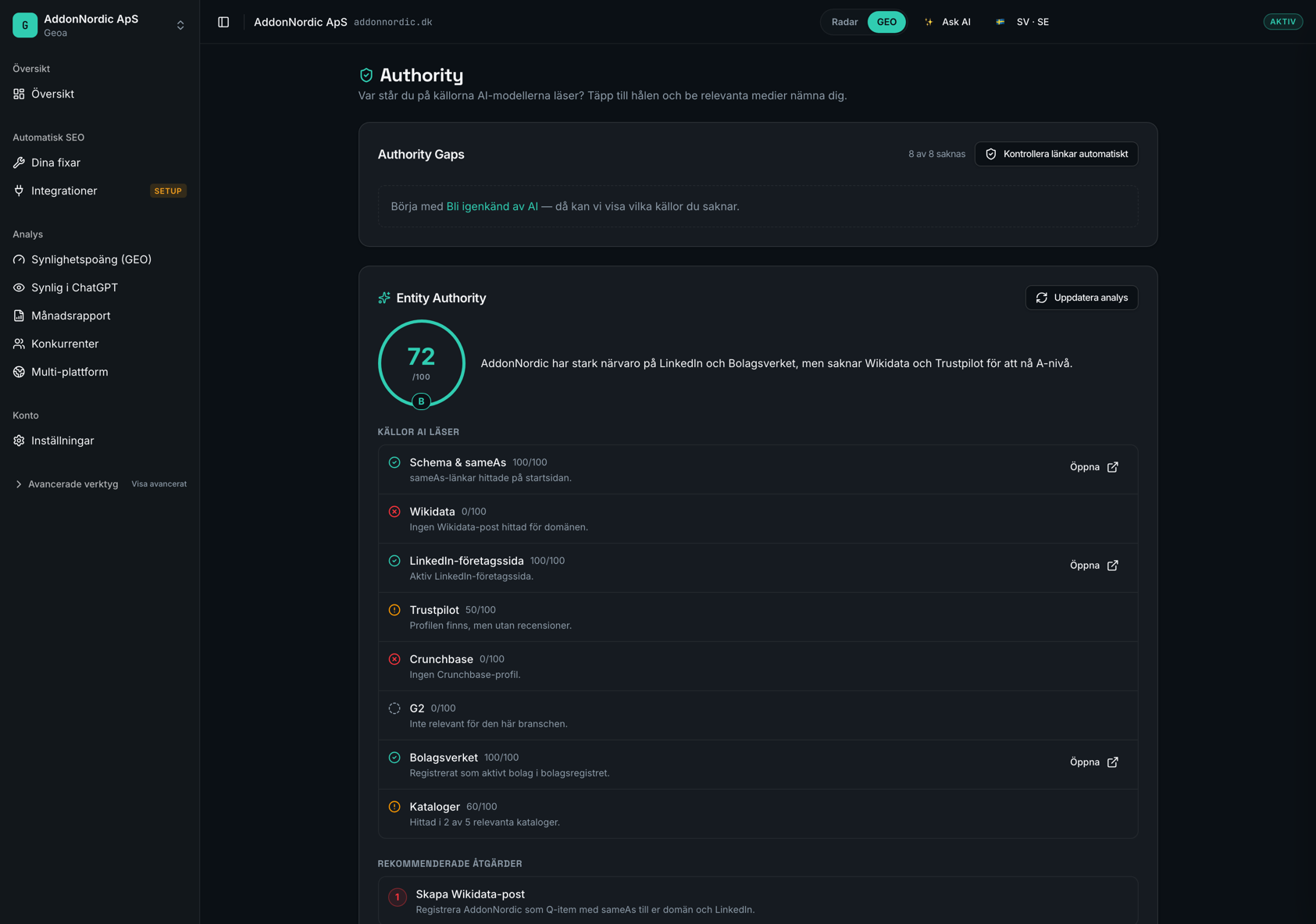The image size is (1316, 924).
Task: Follow the Bli igenkänd av AI link
Action: (x=492, y=206)
